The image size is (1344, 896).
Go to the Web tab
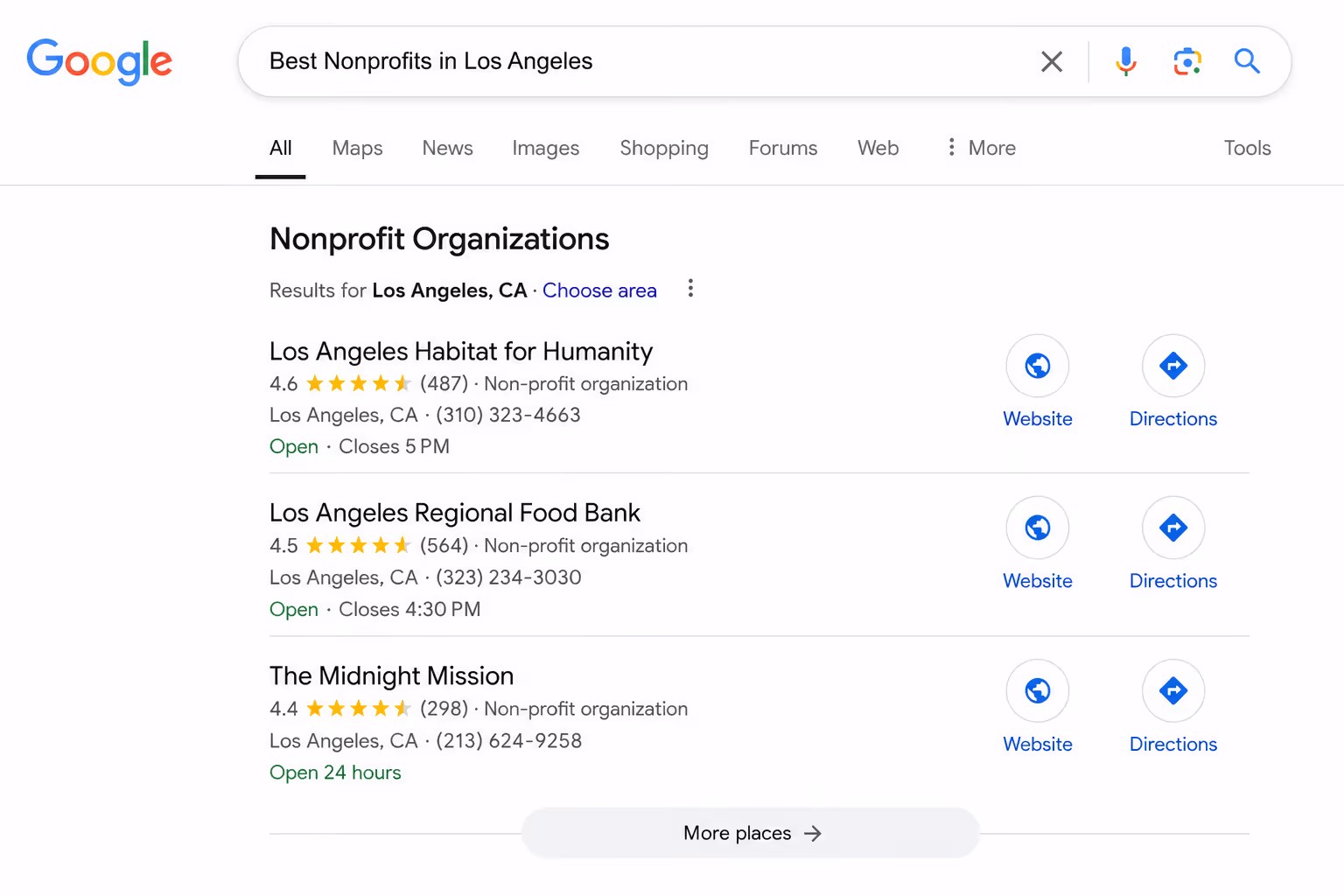click(878, 148)
